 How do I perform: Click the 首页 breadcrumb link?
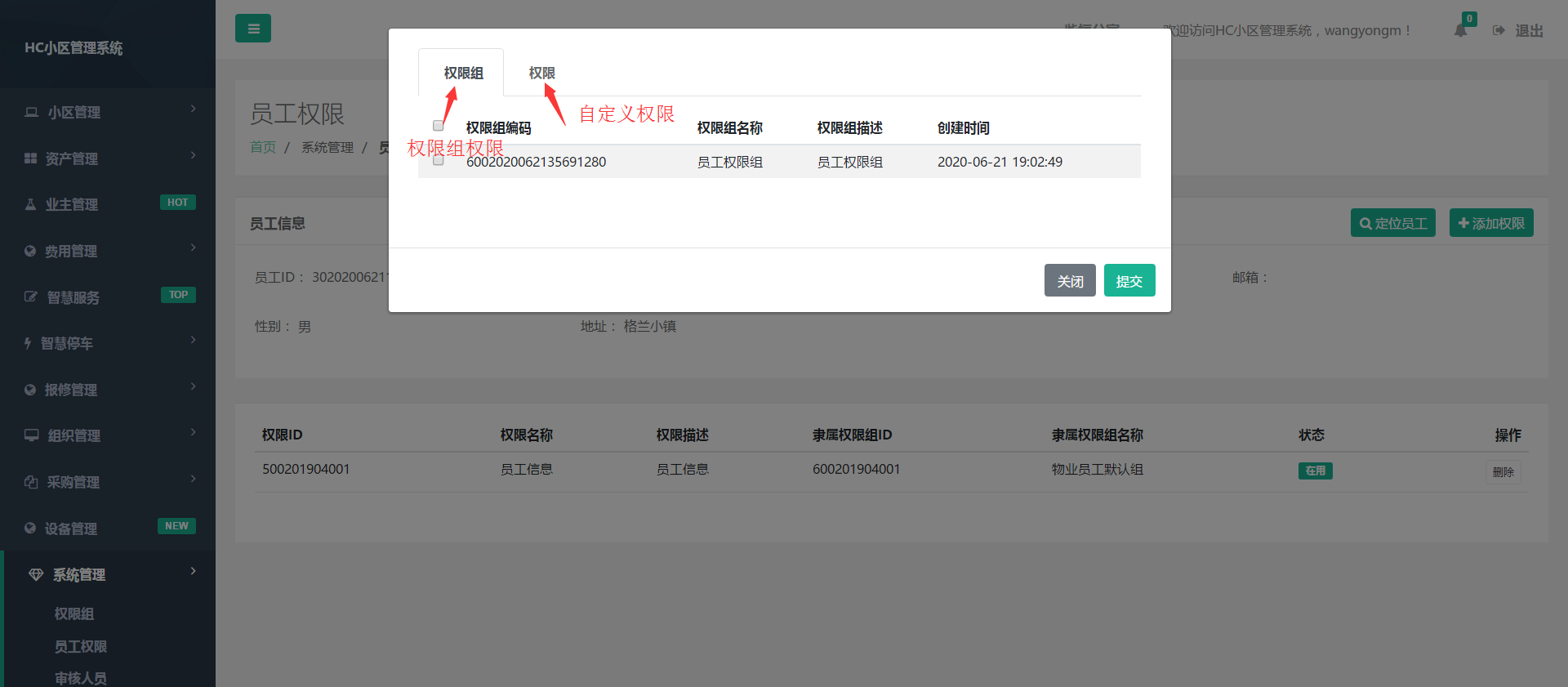coord(263,147)
